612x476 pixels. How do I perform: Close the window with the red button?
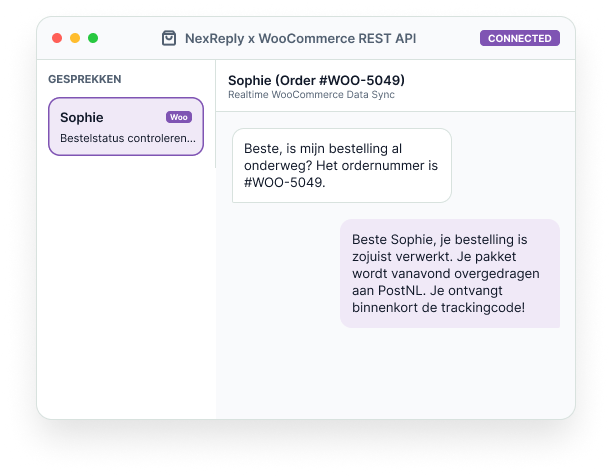click(57, 38)
